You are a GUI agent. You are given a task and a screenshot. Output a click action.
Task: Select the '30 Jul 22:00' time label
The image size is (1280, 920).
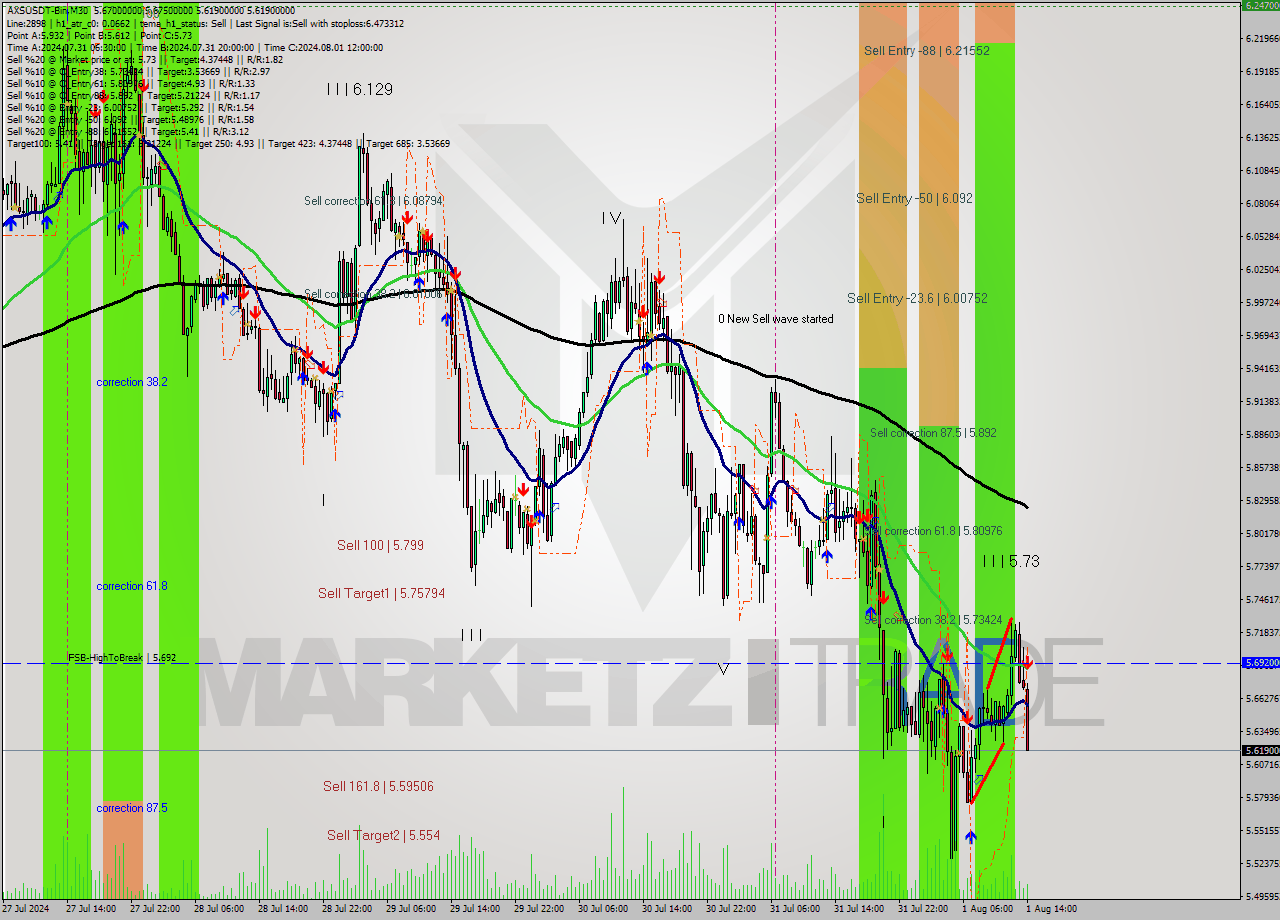click(730, 909)
